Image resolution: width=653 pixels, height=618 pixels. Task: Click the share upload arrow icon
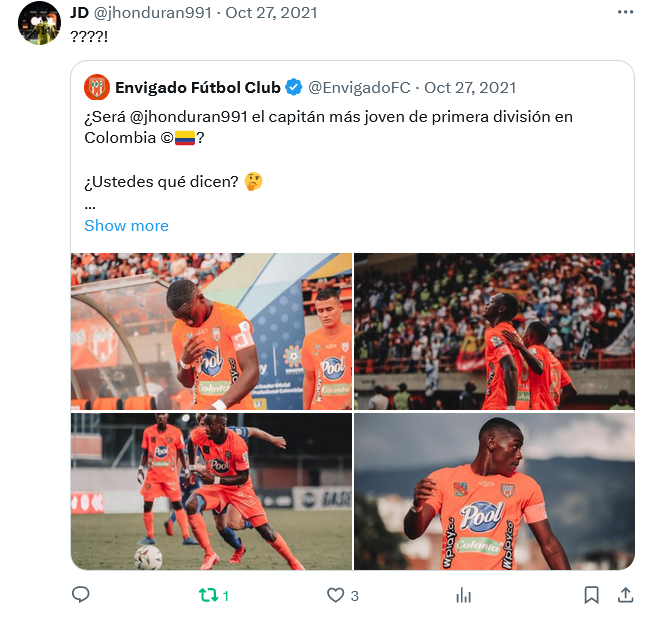point(625,595)
